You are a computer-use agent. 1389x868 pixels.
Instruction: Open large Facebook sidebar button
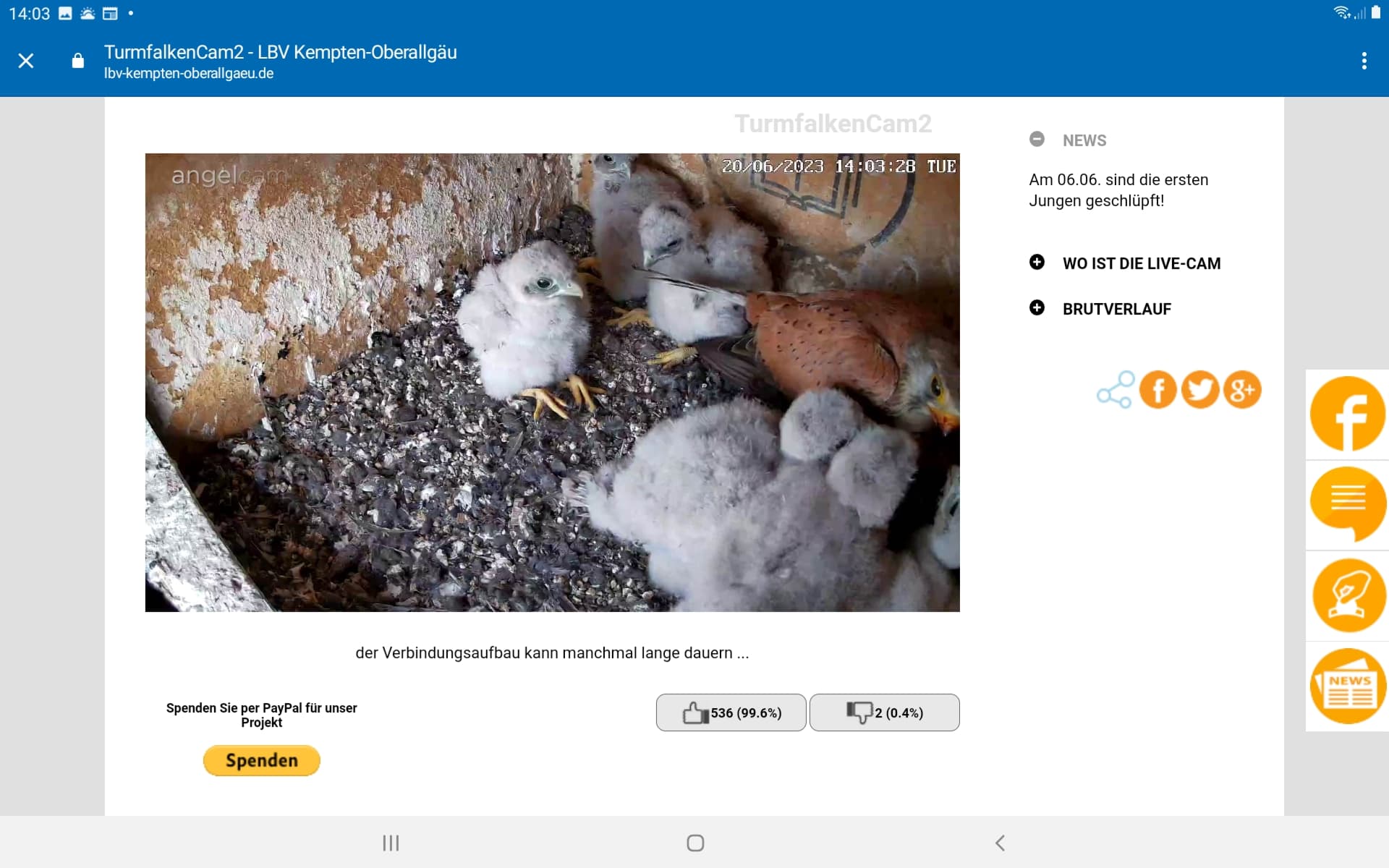point(1347,414)
